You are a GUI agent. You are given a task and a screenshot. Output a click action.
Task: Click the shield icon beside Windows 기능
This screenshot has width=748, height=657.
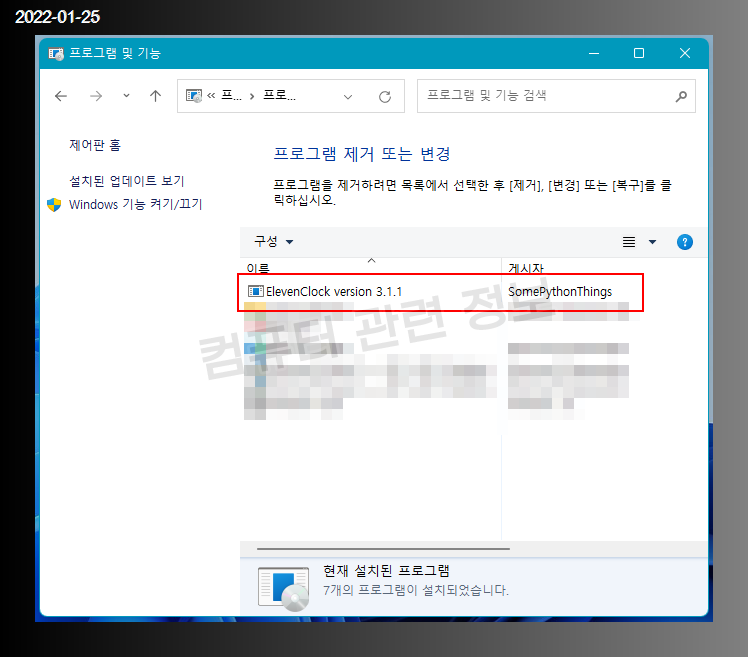click(54, 205)
